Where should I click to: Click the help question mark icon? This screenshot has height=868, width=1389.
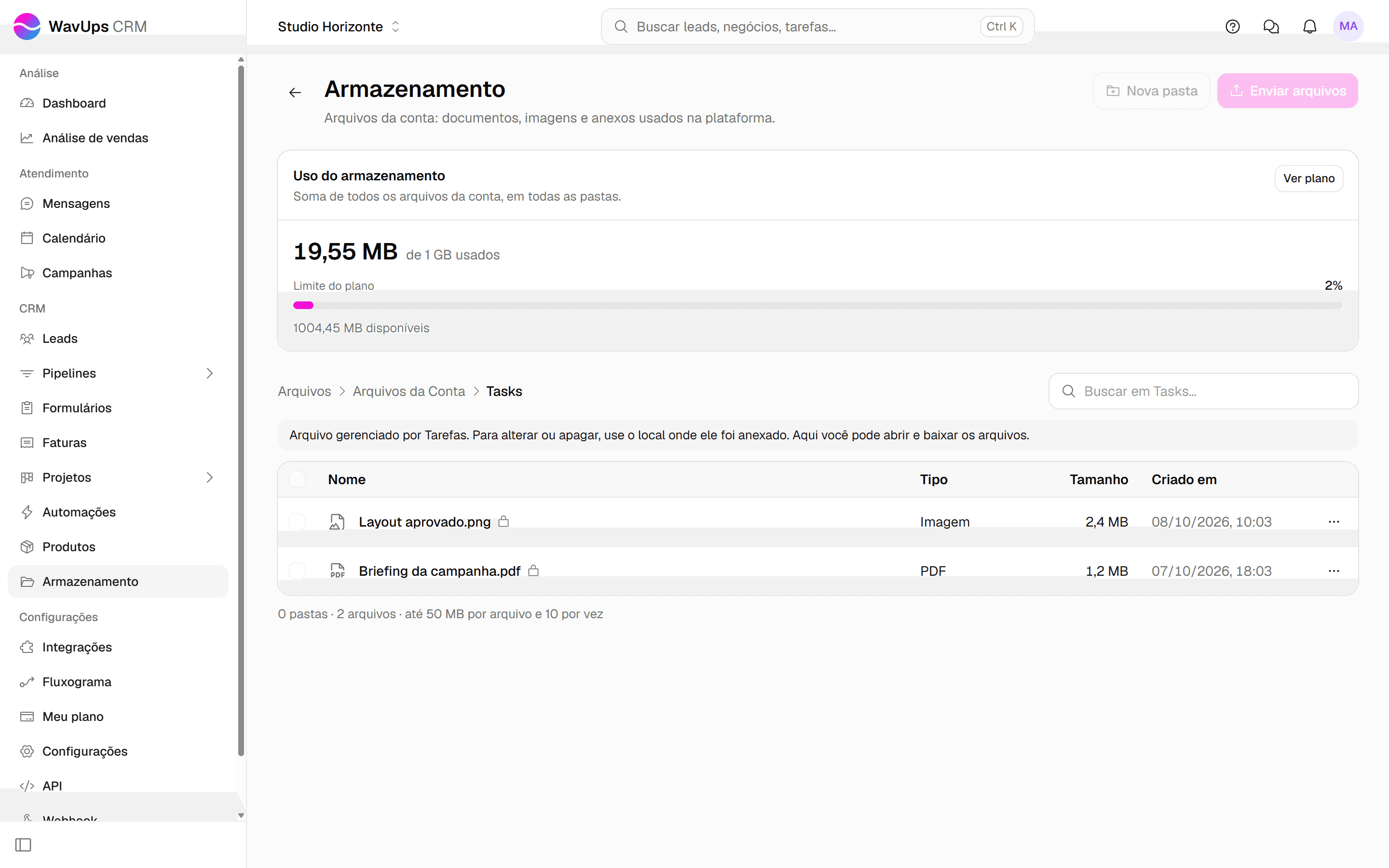(x=1232, y=27)
